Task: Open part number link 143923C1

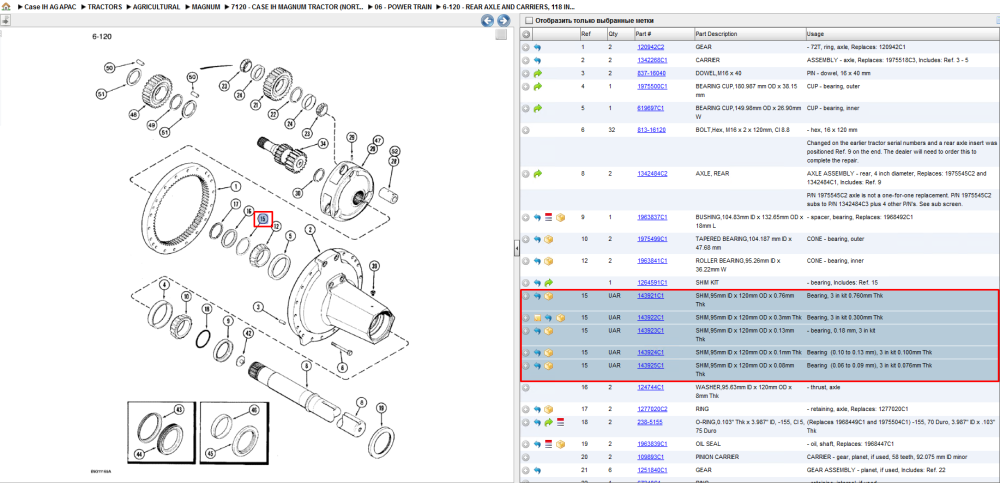Action: pos(651,331)
